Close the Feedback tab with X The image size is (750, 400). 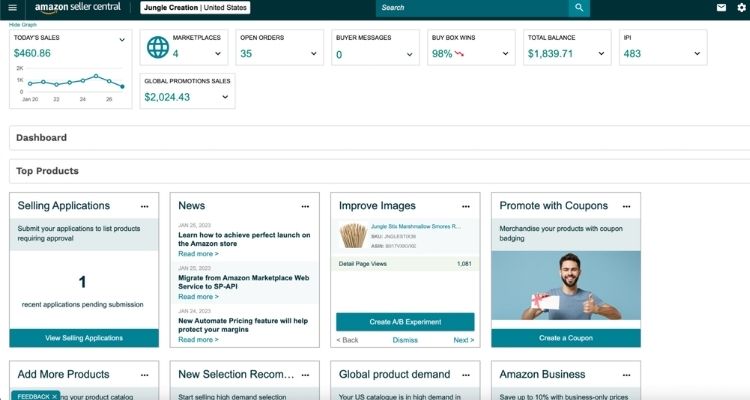click(54, 397)
